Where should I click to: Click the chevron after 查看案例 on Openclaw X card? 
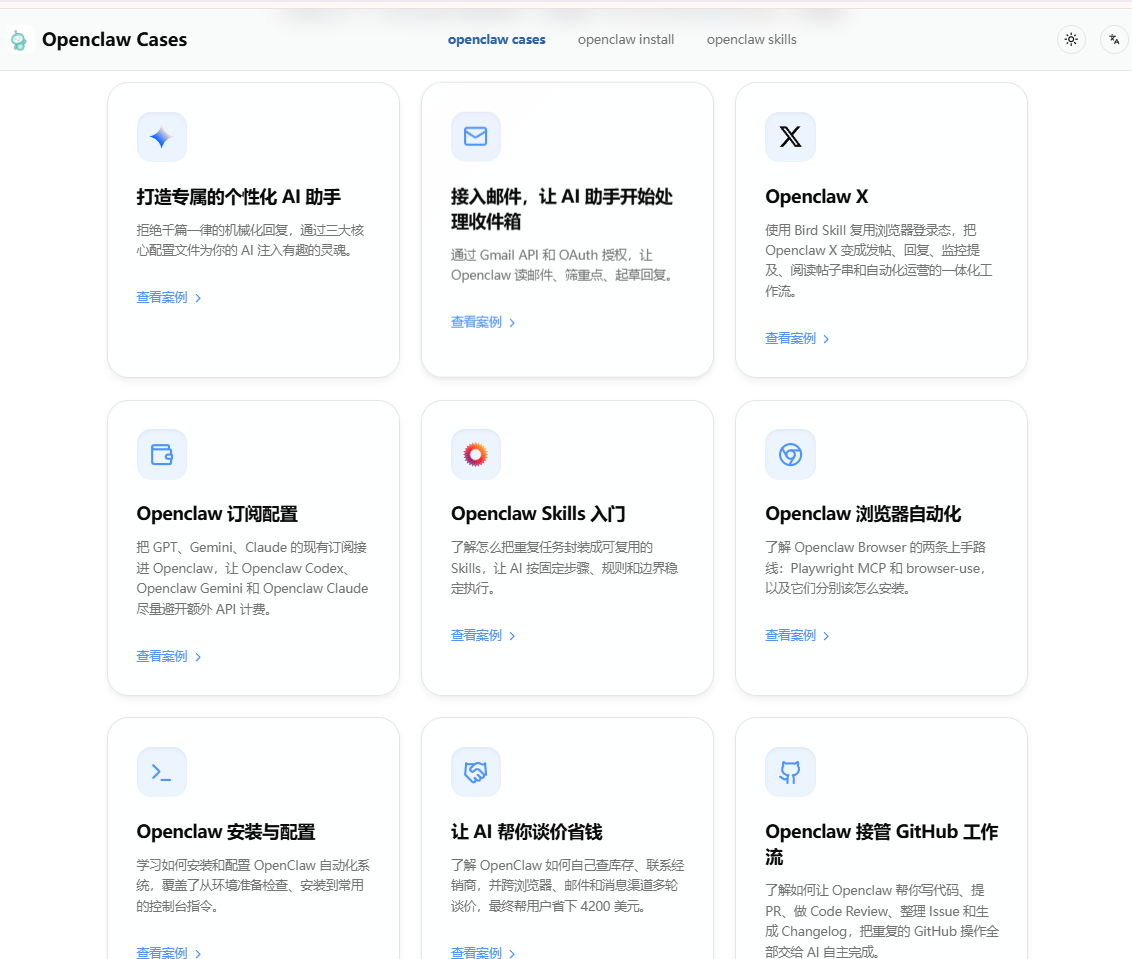point(826,339)
